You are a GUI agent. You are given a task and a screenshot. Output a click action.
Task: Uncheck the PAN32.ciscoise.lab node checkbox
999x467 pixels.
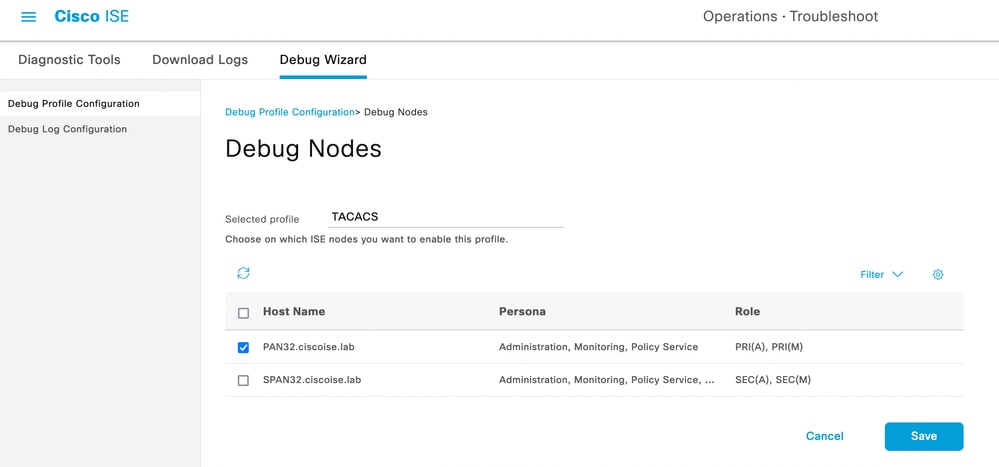click(x=243, y=347)
